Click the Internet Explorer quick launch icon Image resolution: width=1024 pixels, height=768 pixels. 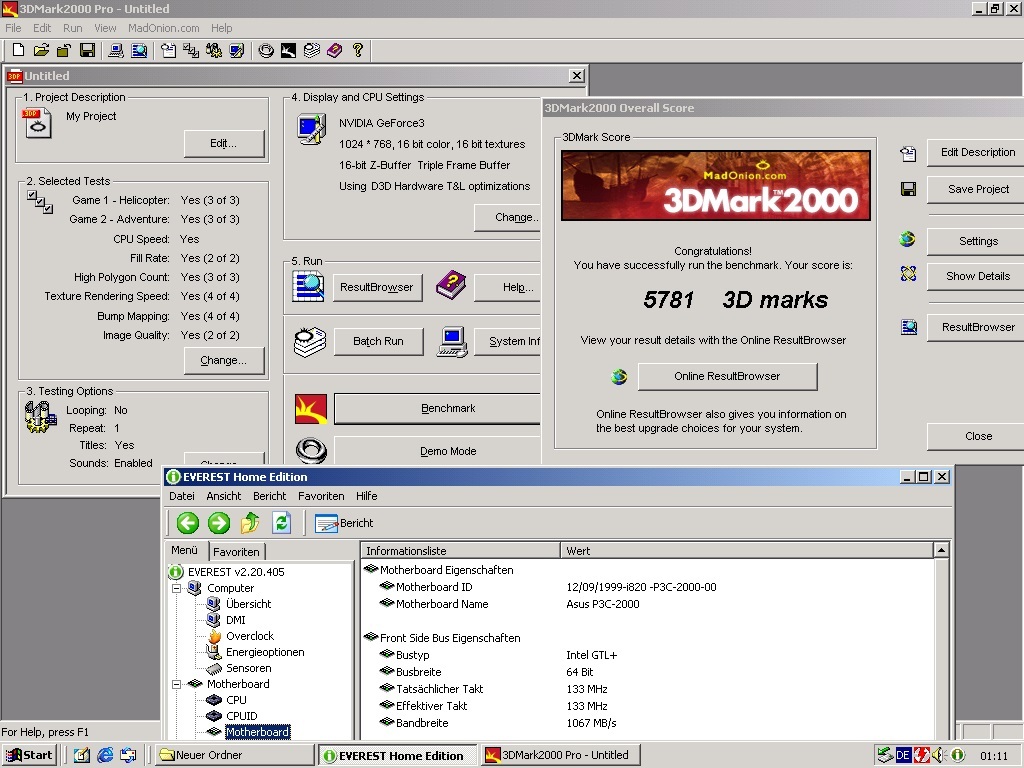(105, 756)
